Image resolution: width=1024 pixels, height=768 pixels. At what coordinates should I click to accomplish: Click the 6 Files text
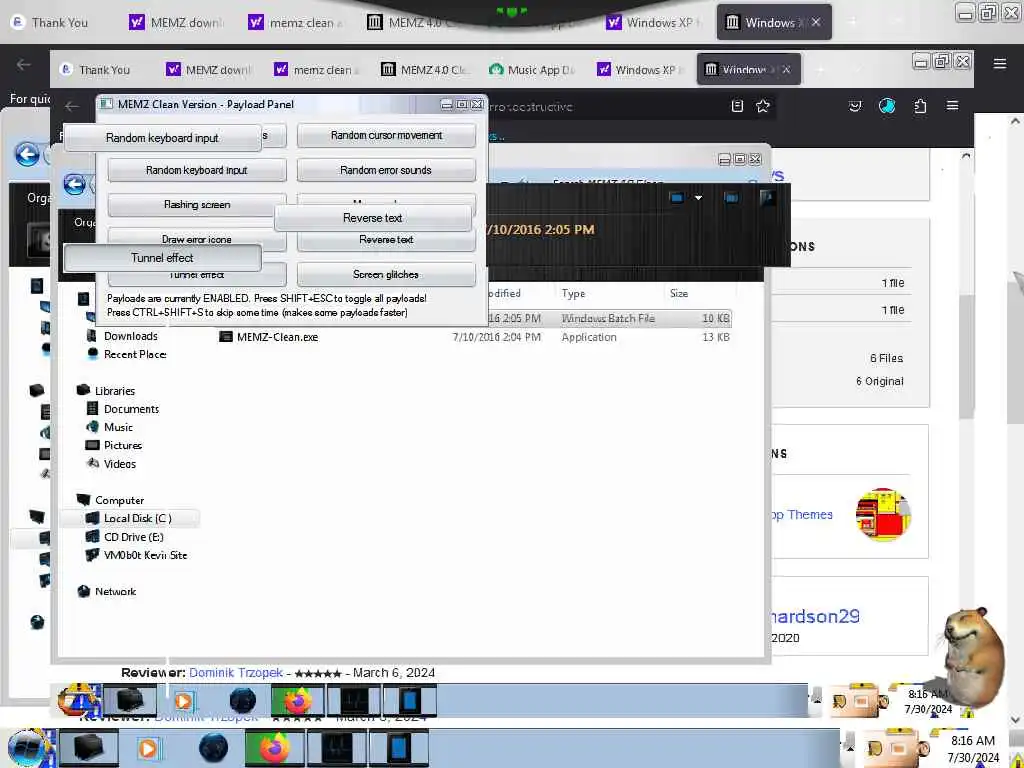(886, 359)
